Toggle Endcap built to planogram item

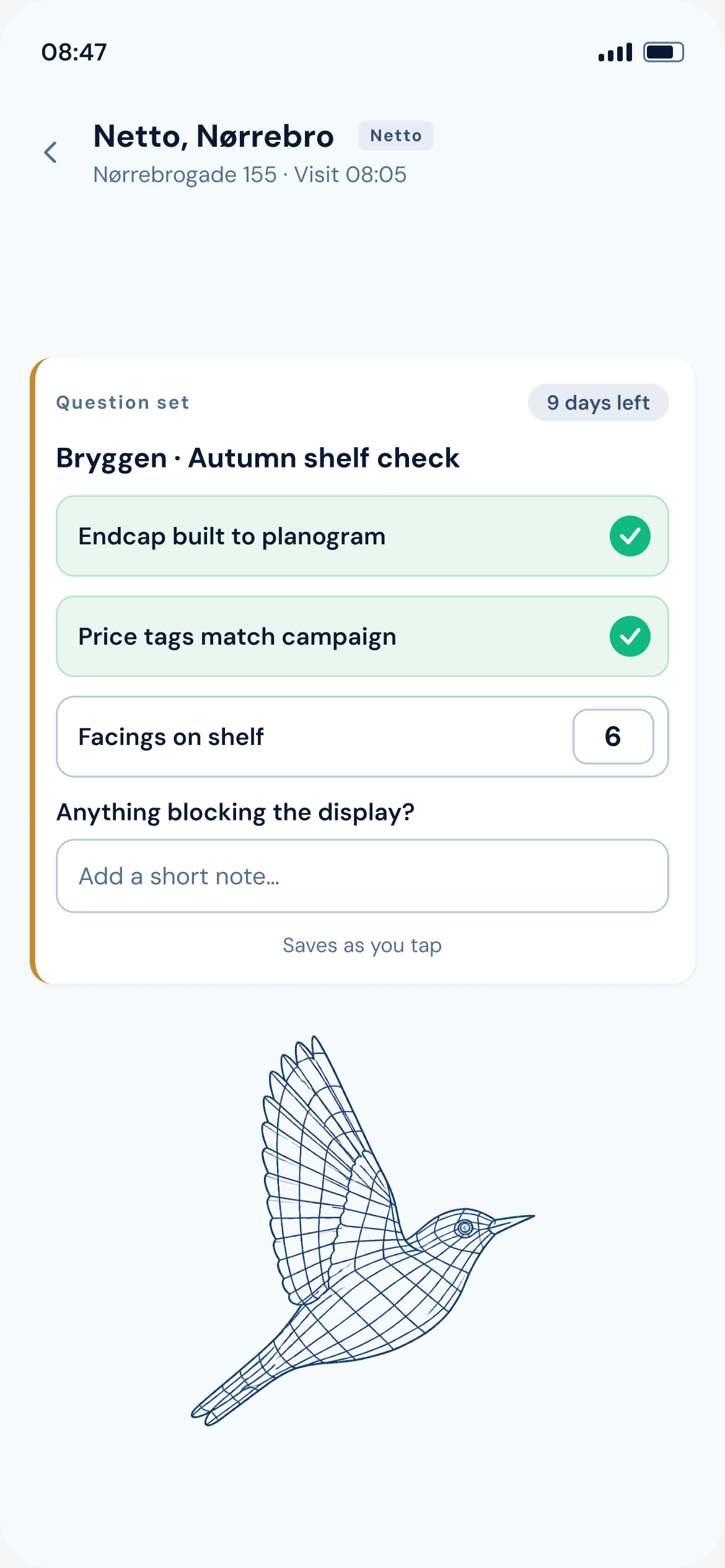tap(362, 536)
